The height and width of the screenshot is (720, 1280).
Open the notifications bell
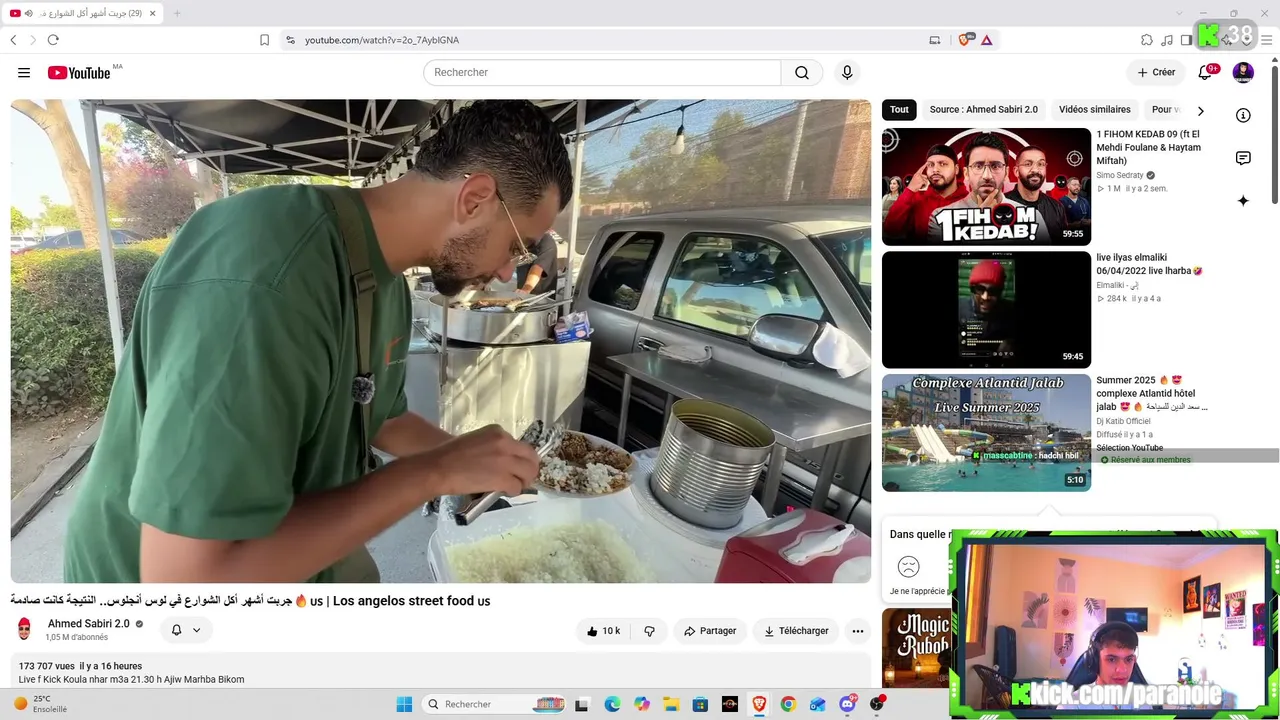1205,72
